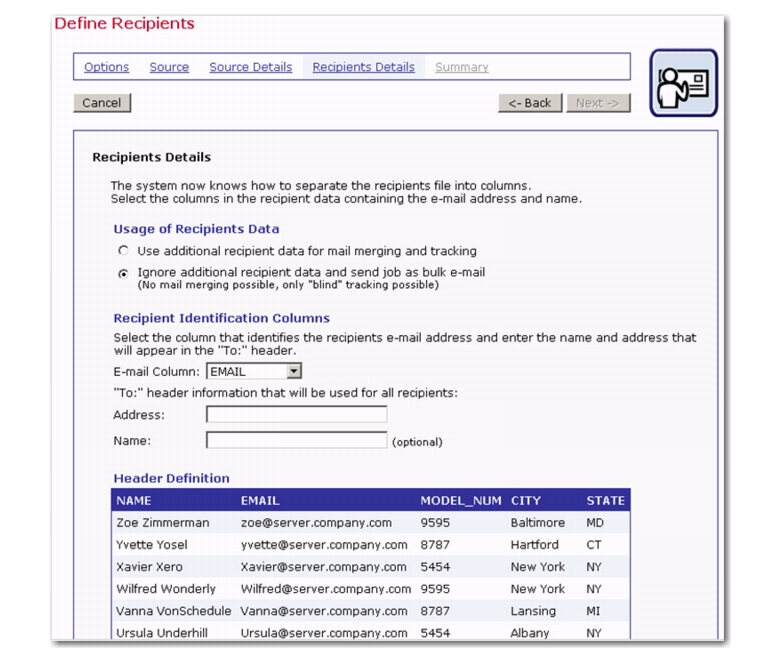Image resolution: width=771 pixels, height=662 pixels.
Task: Click the EMAIL column header
Action: coord(260,501)
